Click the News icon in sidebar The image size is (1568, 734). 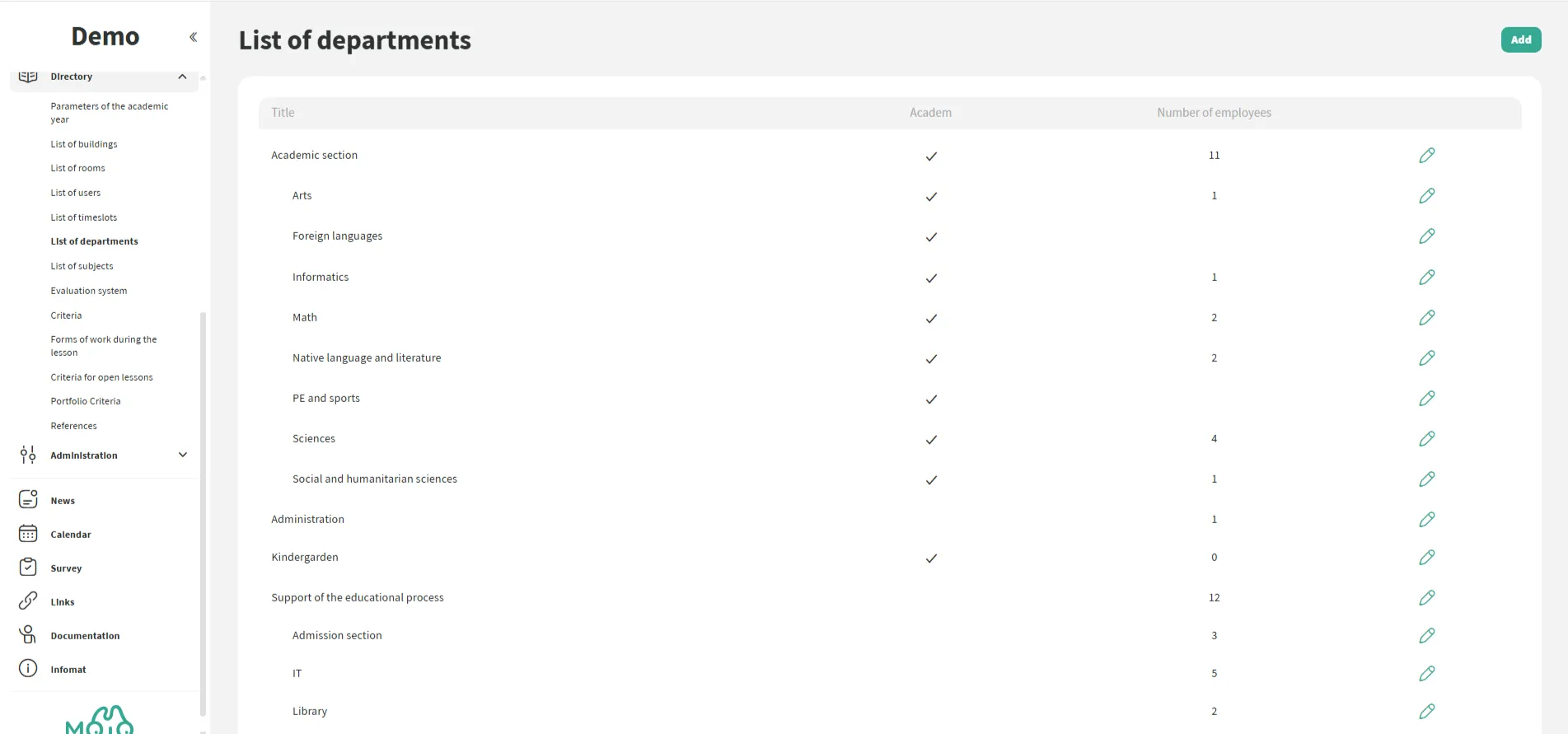pyautogui.click(x=28, y=500)
